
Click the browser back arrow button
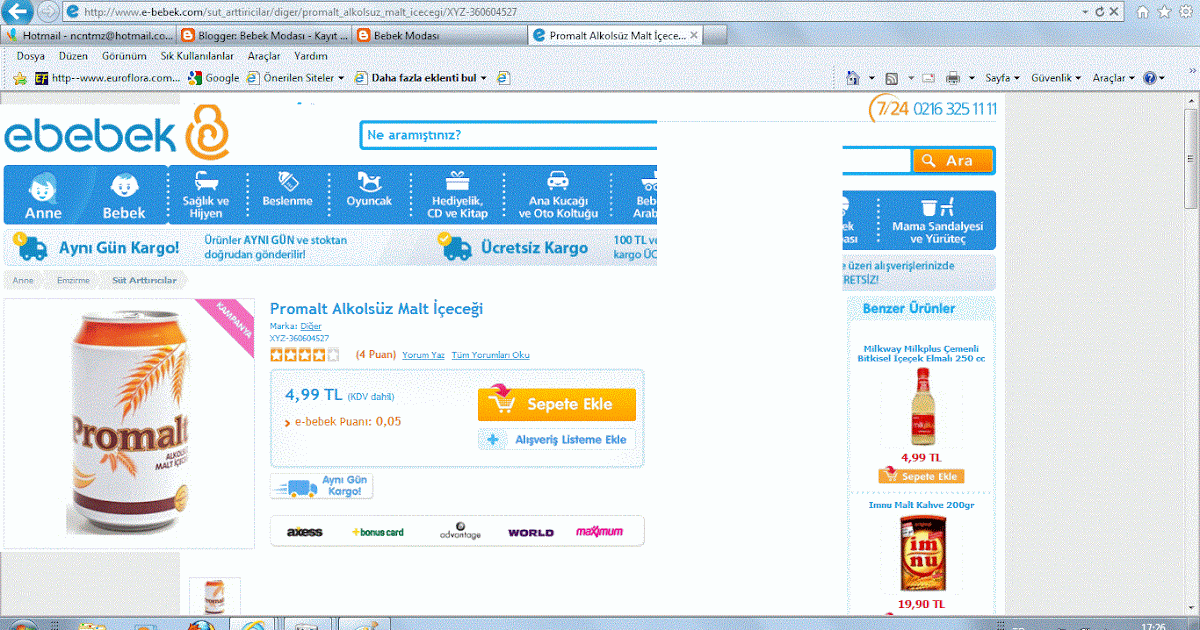point(18,12)
